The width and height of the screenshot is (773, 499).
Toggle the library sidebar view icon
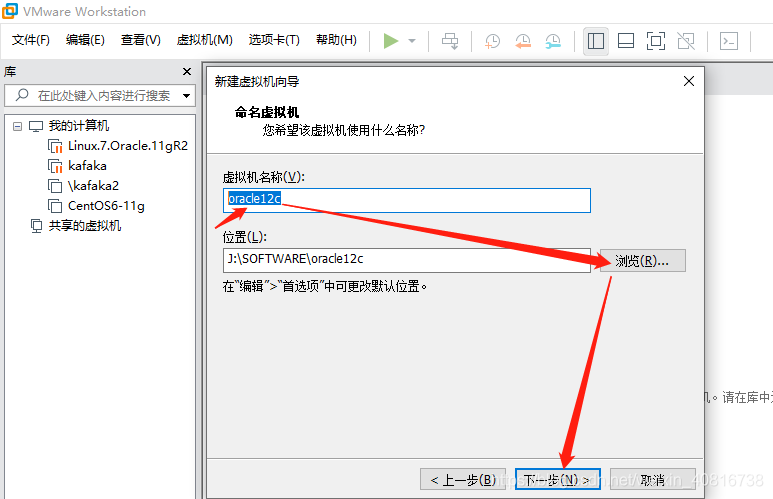pyautogui.click(x=596, y=41)
